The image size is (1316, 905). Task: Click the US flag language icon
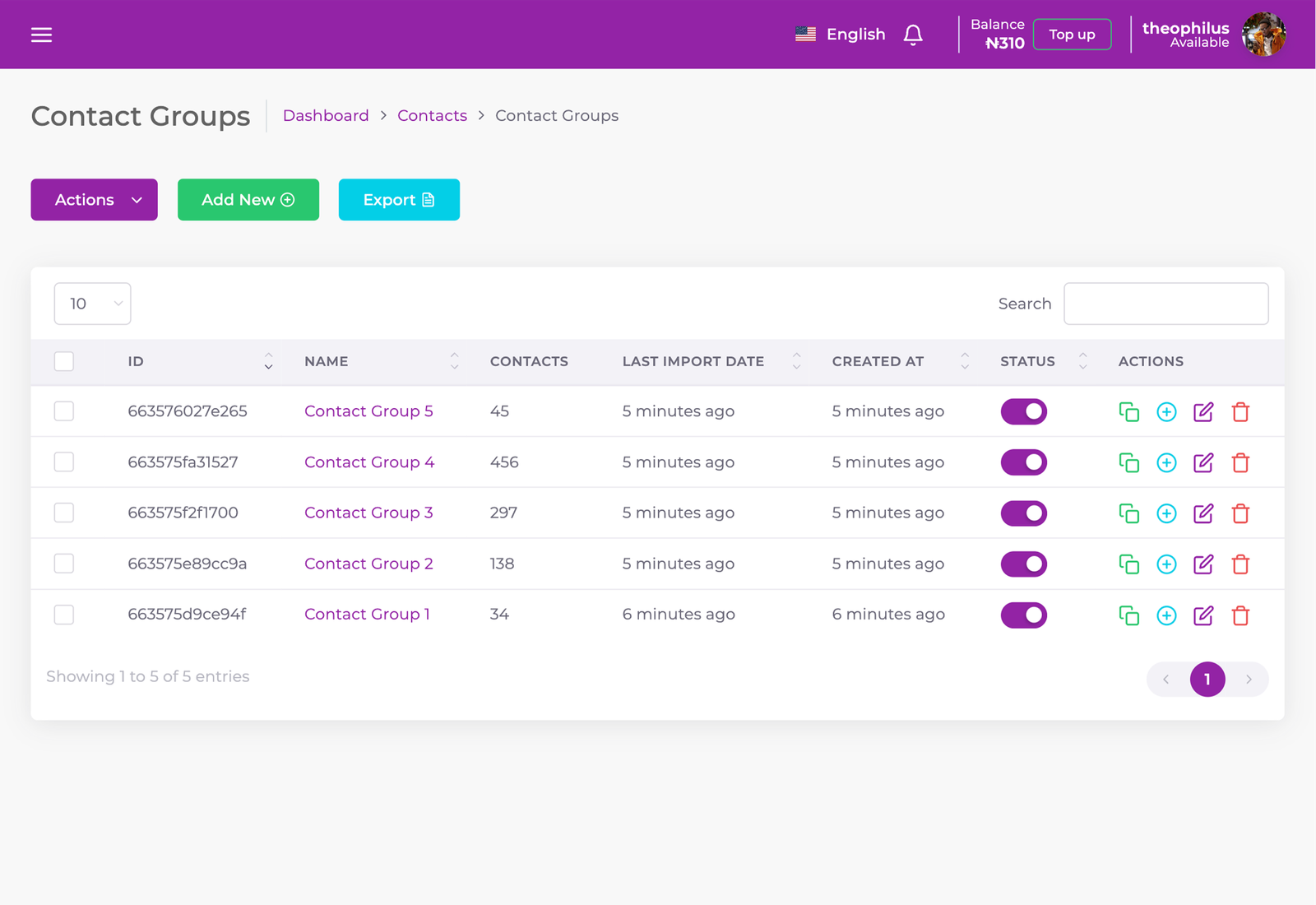pyautogui.click(x=805, y=35)
